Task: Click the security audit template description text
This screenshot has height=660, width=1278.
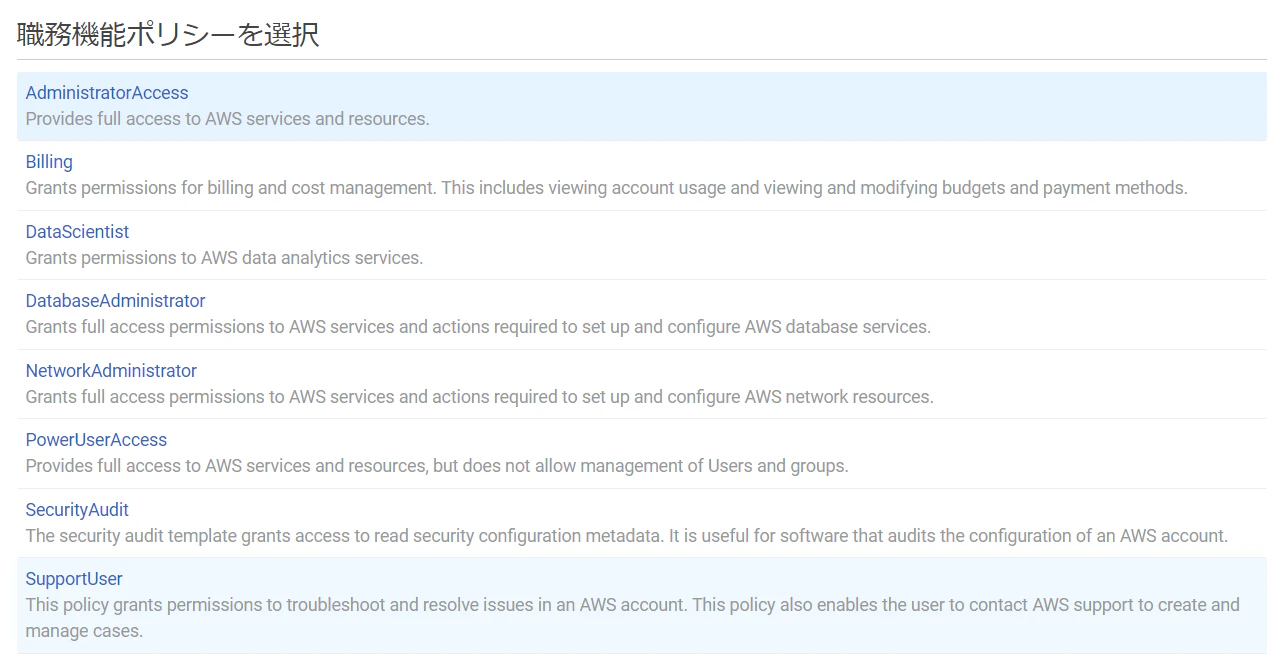Action: click(626, 536)
